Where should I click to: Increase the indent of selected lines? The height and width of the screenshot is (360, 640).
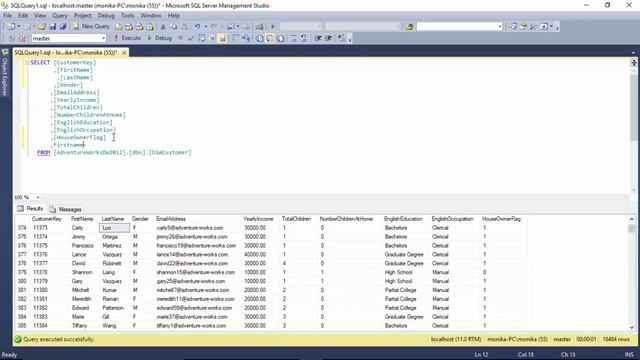point(329,38)
